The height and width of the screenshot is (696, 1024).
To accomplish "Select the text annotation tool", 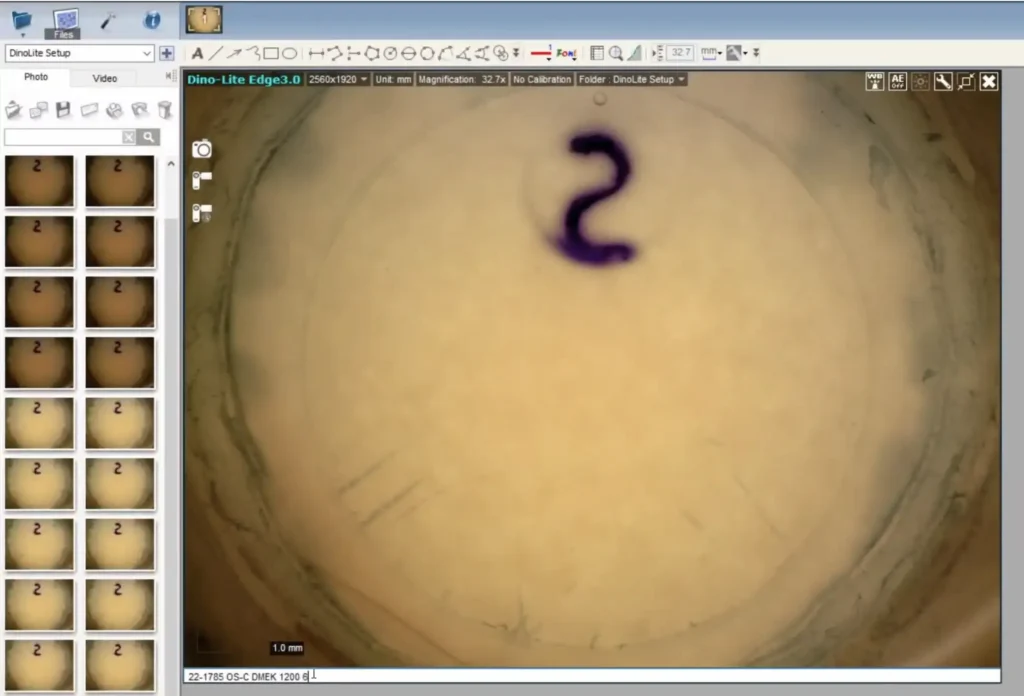I will [x=197, y=53].
